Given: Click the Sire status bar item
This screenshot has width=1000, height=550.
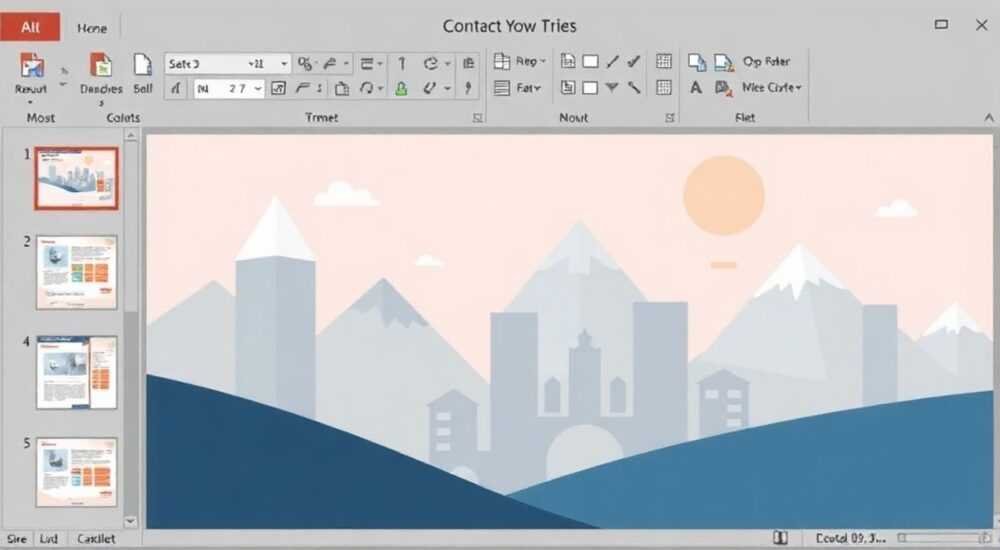Looking at the screenshot, I should 17,539.
